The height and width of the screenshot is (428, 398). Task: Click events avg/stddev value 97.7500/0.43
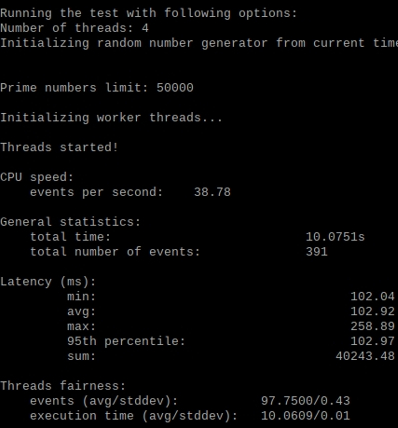tap(305, 401)
